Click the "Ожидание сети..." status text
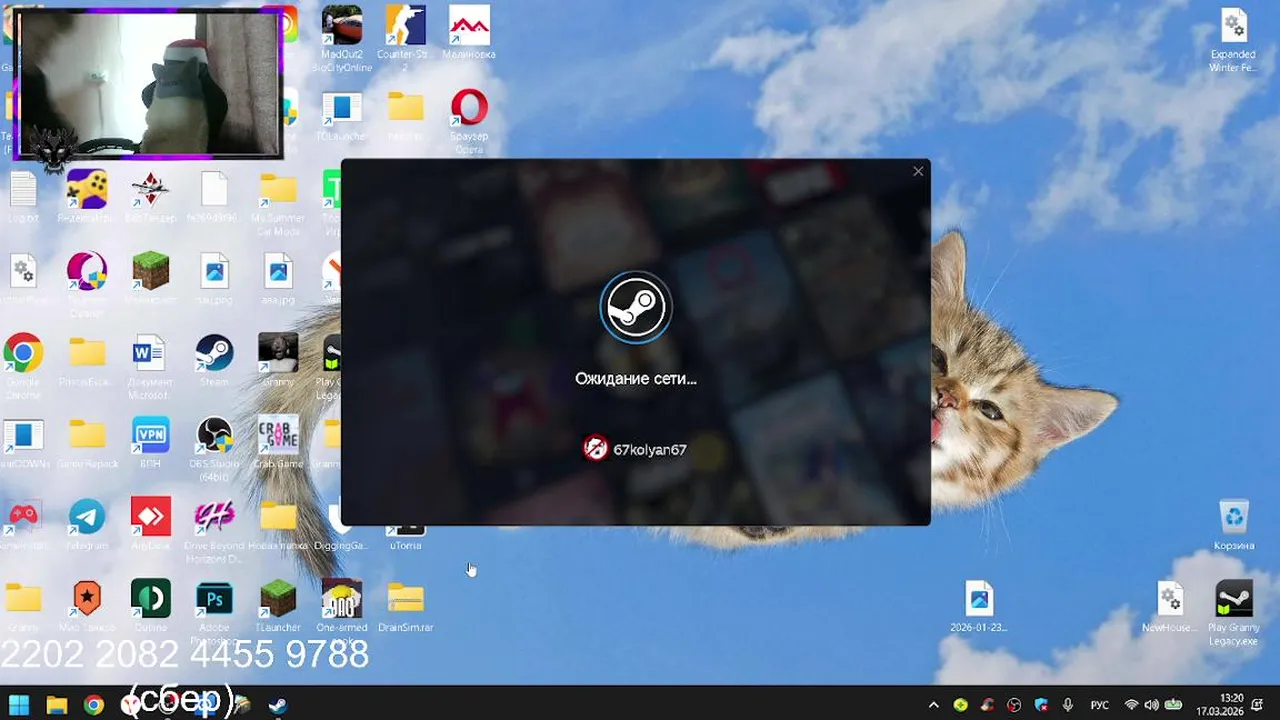Viewport: 1280px width, 720px height. click(x=636, y=379)
